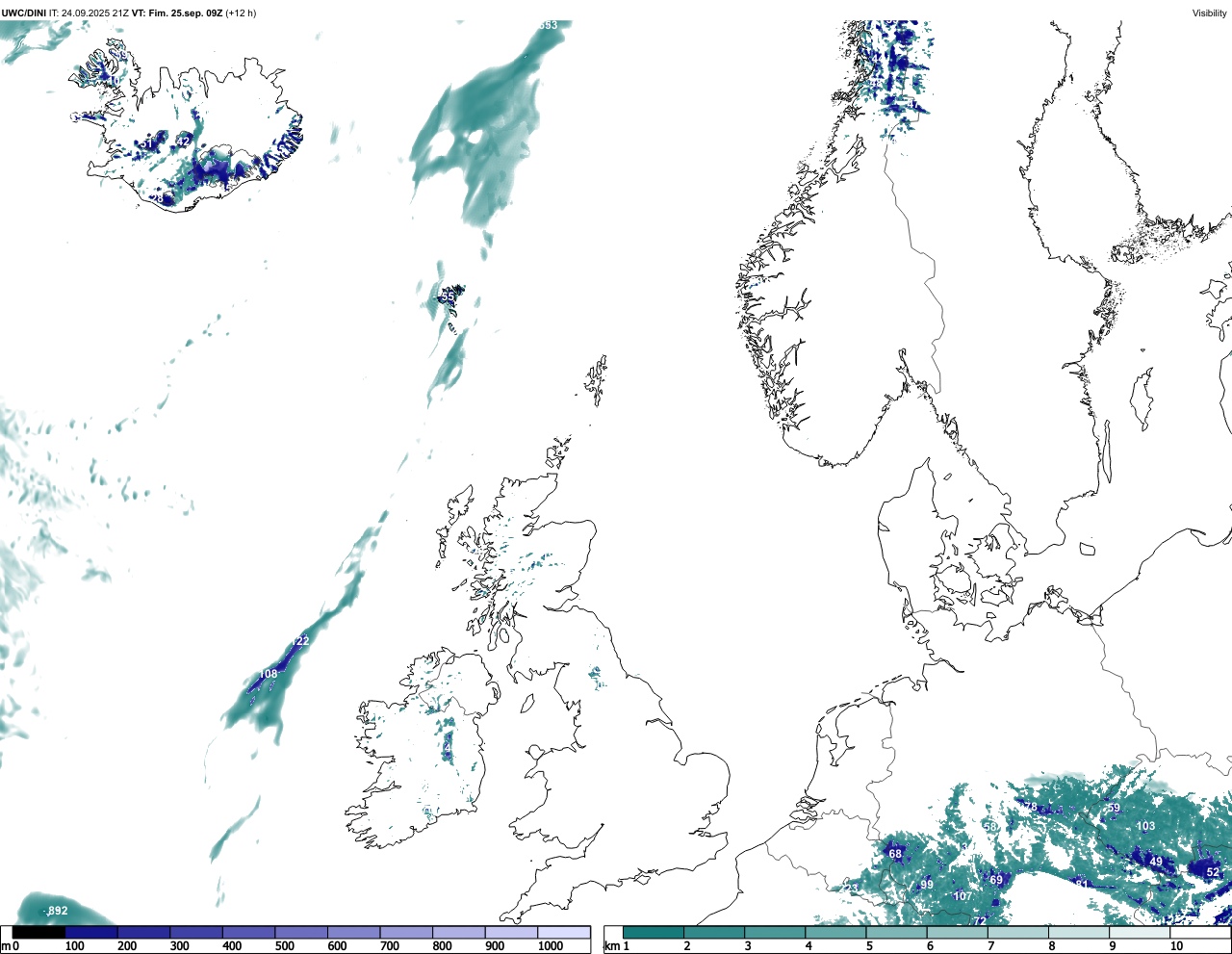Click the black 0–100 m legend swatch
The width and height of the screenshot is (1232, 954).
pos(38,933)
